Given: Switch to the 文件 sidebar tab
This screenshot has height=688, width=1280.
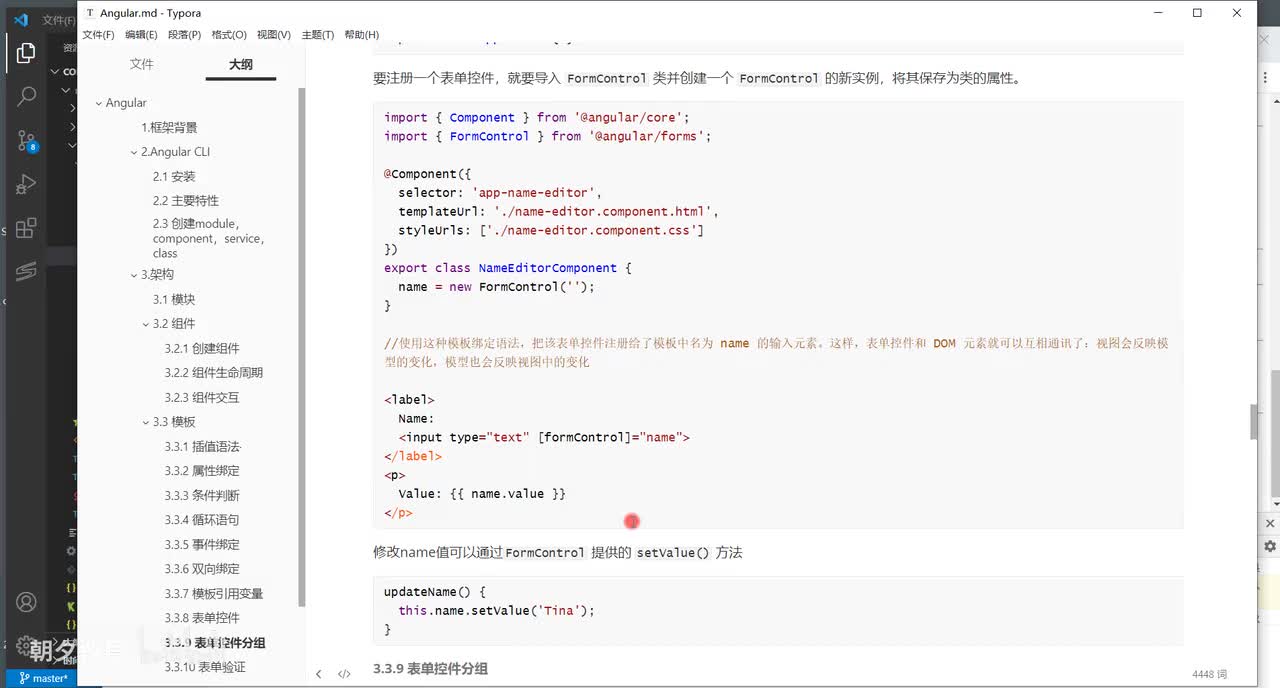Looking at the screenshot, I should tap(142, 64).
